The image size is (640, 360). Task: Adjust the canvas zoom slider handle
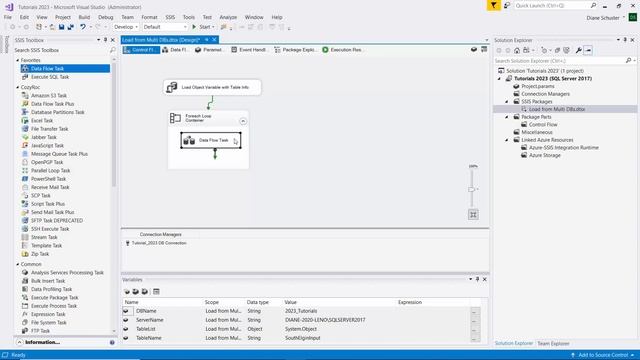click(x=471, y=189)
